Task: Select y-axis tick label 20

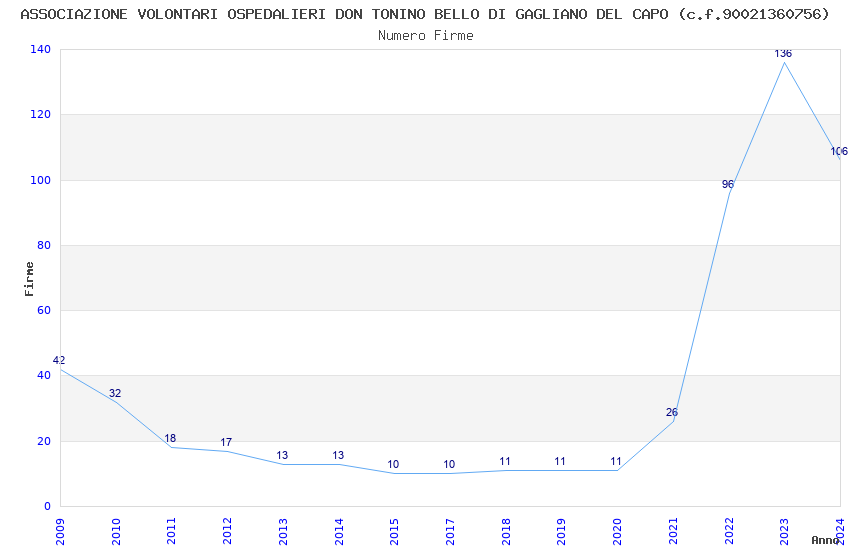Action: pos(43,441)
